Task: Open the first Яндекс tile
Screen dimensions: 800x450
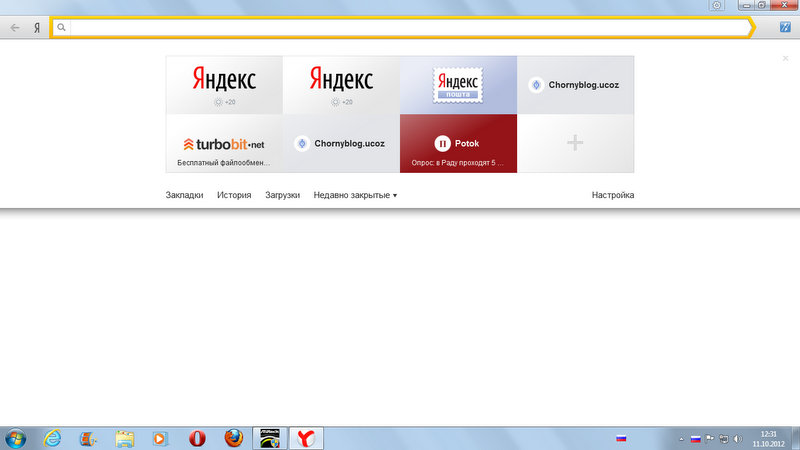Action: 224,85
